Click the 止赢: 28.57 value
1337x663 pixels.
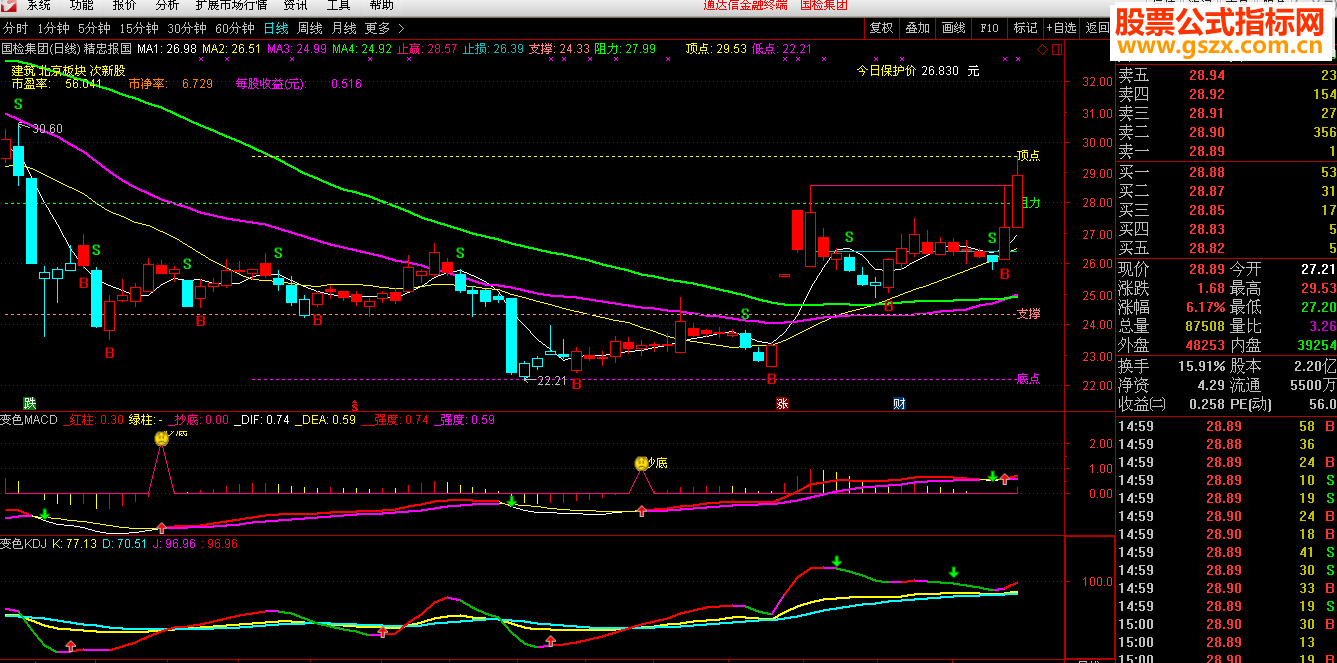(427, 49)
